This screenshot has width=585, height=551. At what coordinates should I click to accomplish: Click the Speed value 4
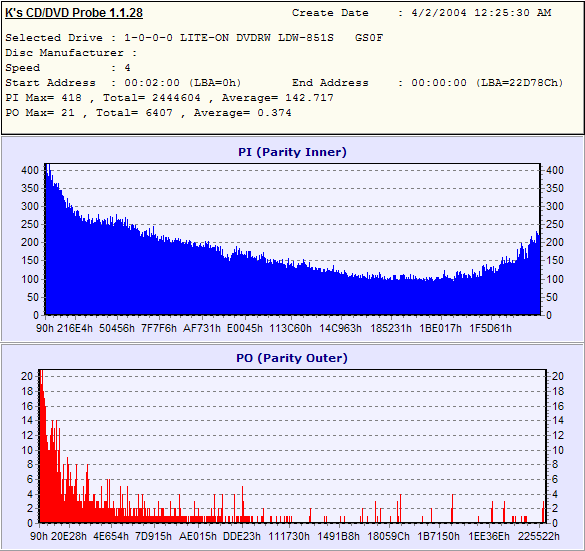click(128, 68)
